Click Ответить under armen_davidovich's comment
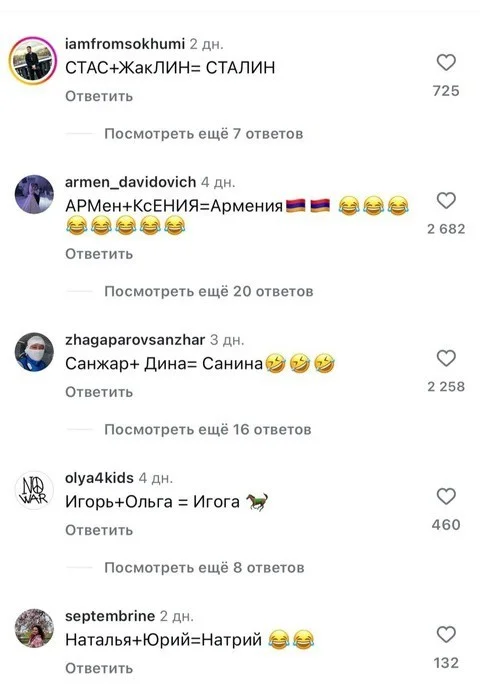 tap(99, 253)
